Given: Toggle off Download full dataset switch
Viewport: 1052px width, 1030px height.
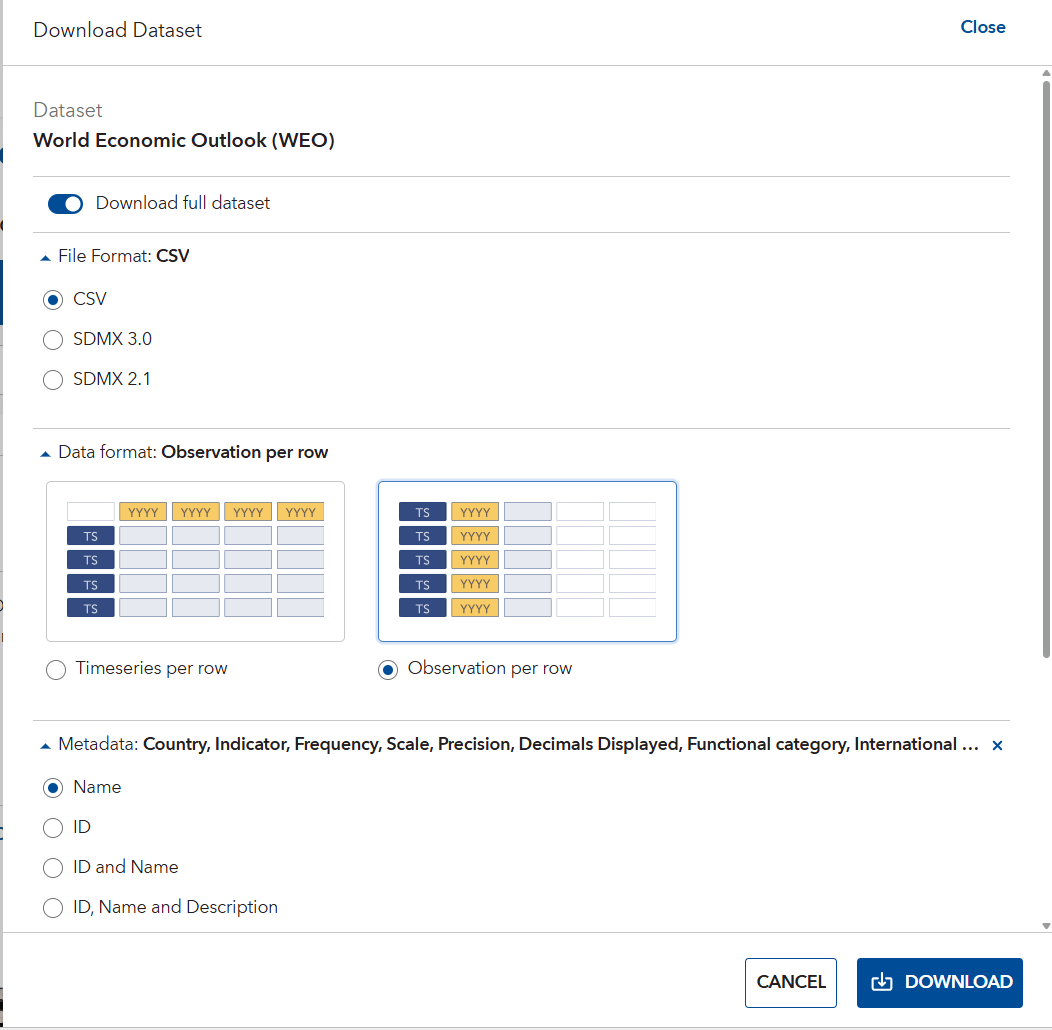Looking at the screenshot, I should click(x=66, y=204).
